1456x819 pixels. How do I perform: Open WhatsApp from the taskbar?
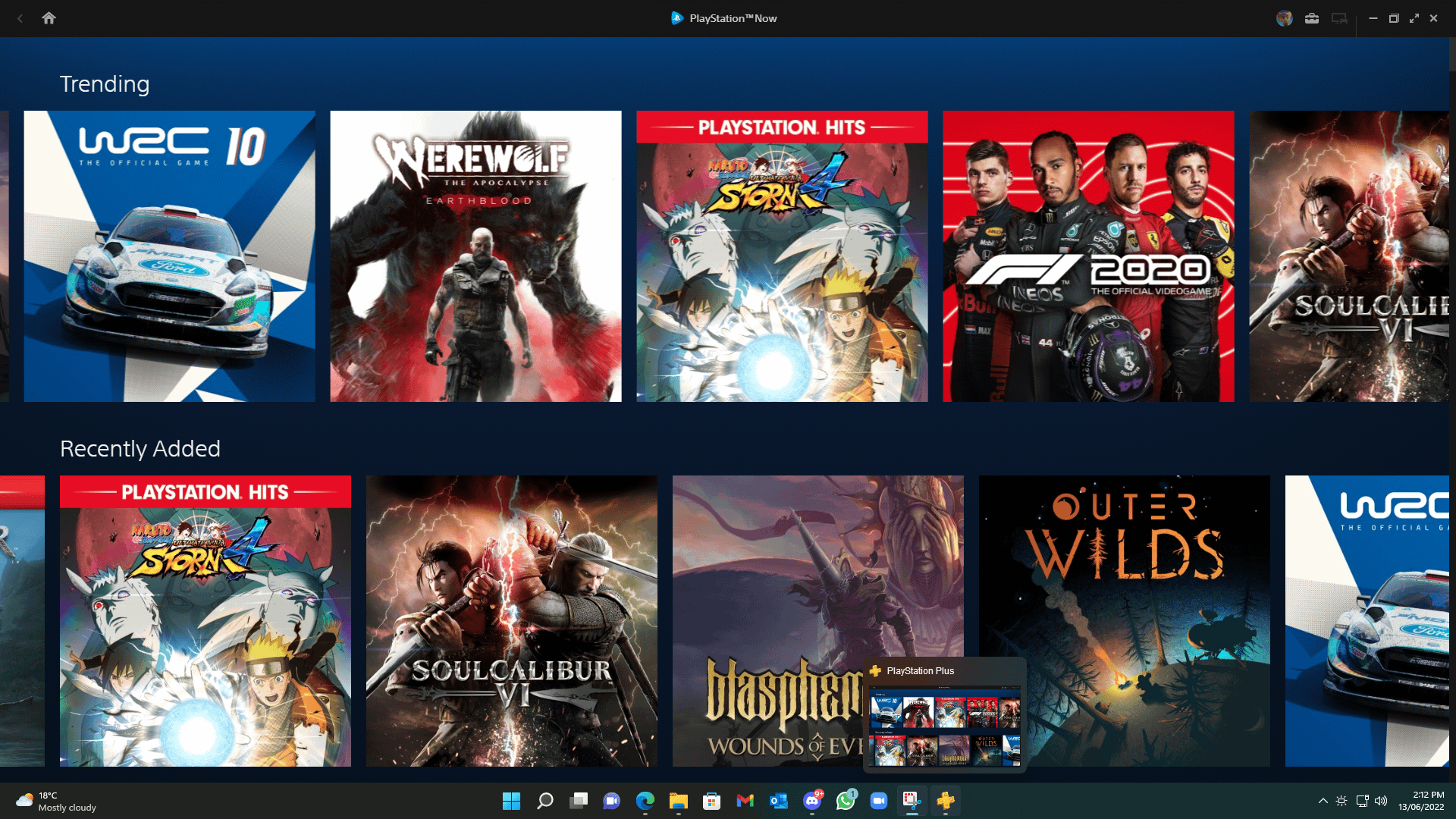pyautogui.click(x=846, y=801)
